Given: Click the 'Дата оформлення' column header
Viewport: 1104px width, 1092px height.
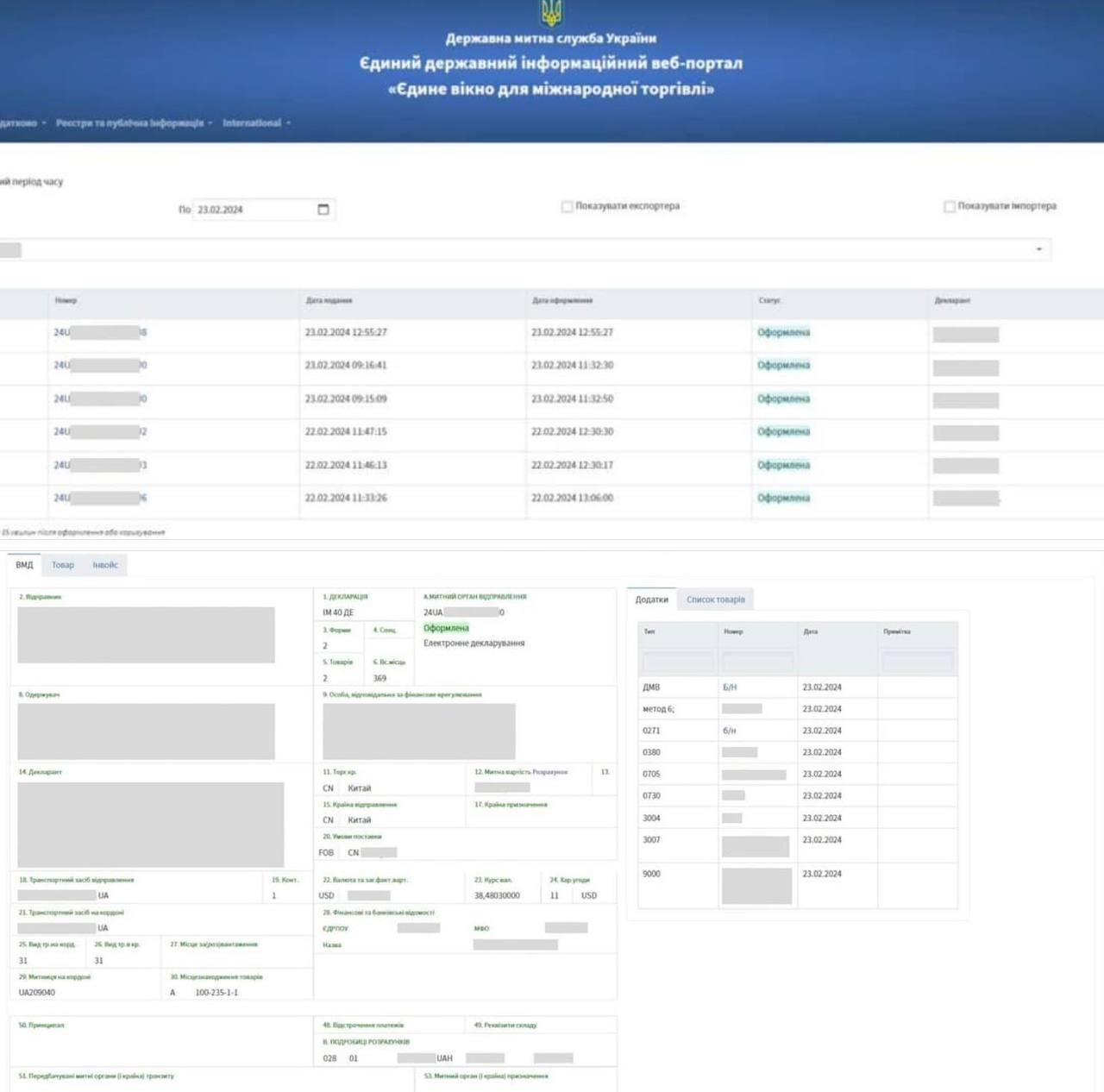Looking at the screenshot, I should pos(561,301).
